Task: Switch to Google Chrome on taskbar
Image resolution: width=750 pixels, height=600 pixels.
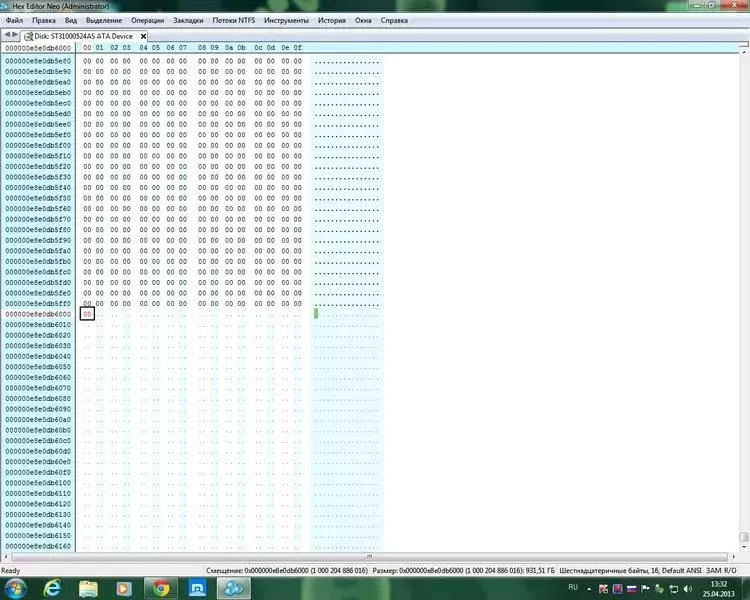Action: [x=161, y=589]
